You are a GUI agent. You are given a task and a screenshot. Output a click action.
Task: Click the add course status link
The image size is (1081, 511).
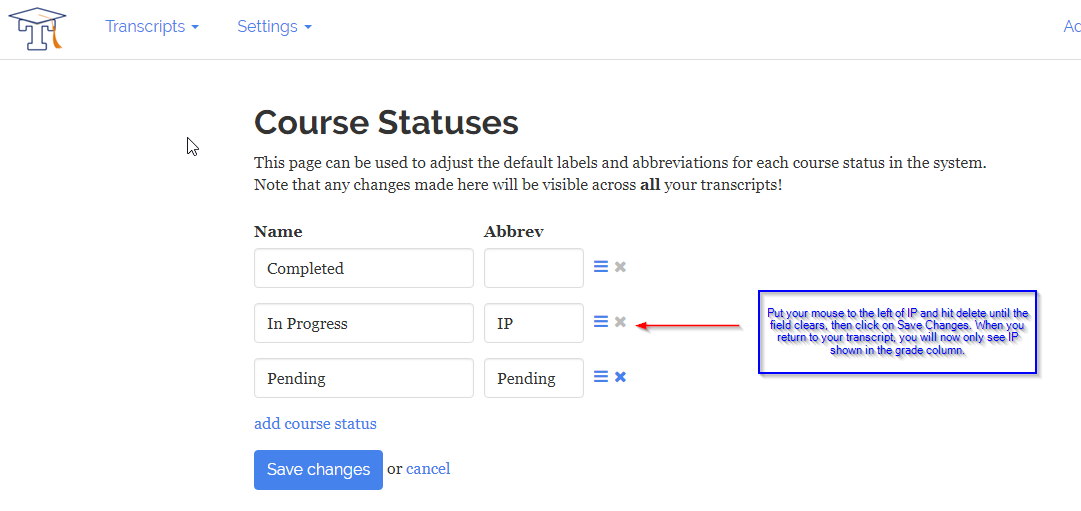[x=315, y=424]
